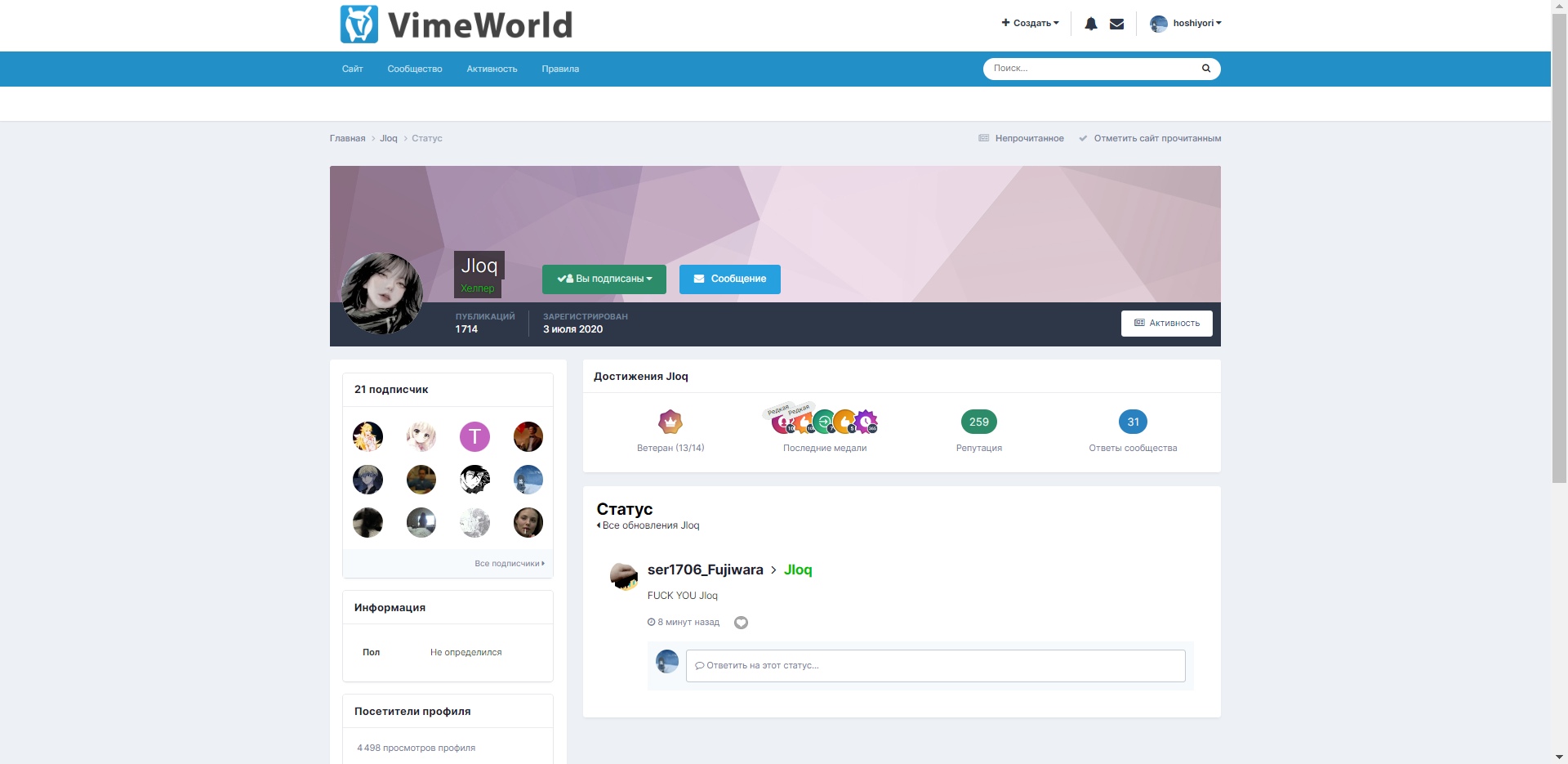Click the green 259 reputation badge

point(978,422)
